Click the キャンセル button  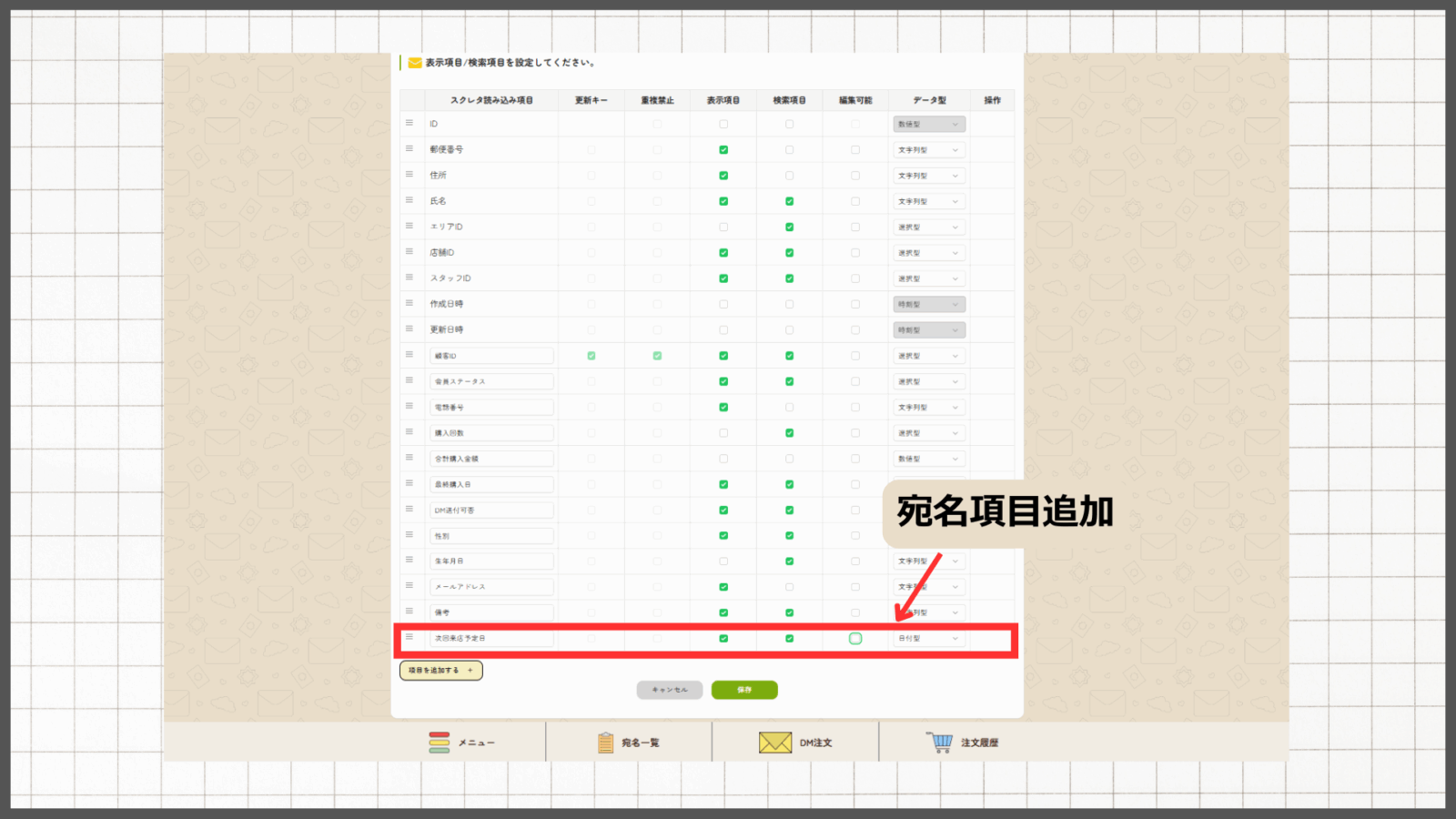tap(670, 690)
